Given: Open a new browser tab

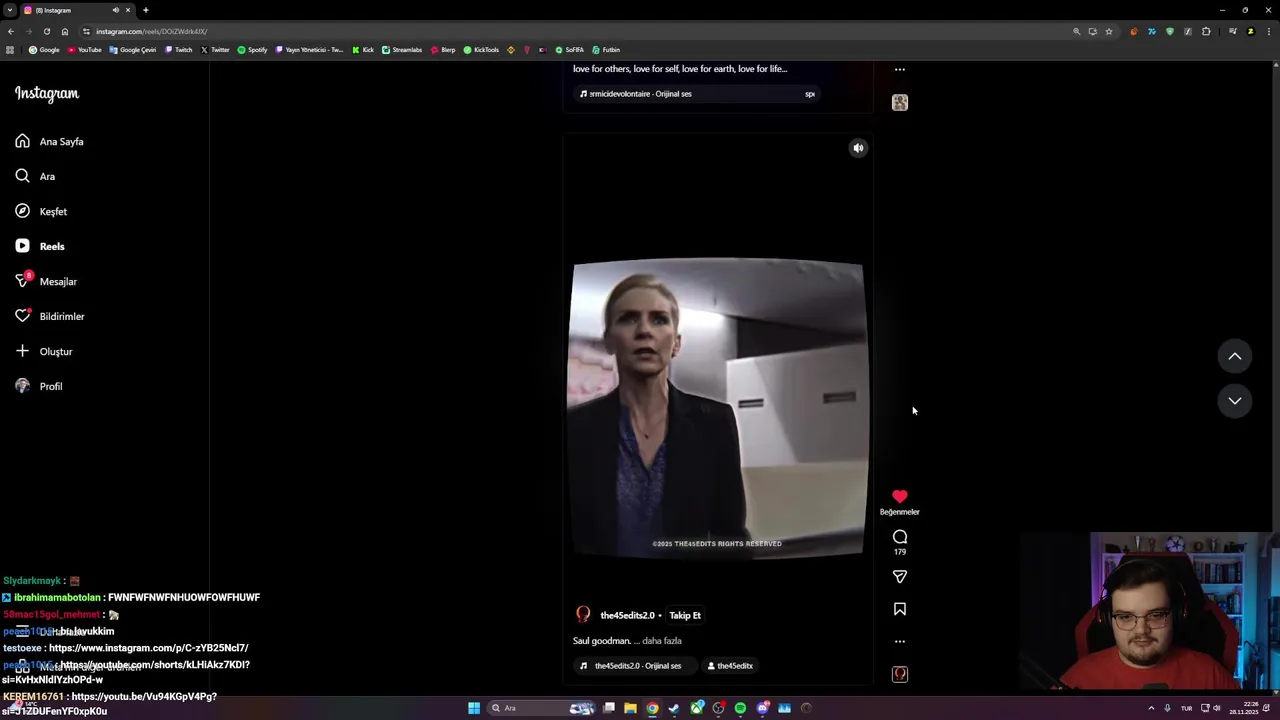Looking at the screenshot, I should 146,10.
